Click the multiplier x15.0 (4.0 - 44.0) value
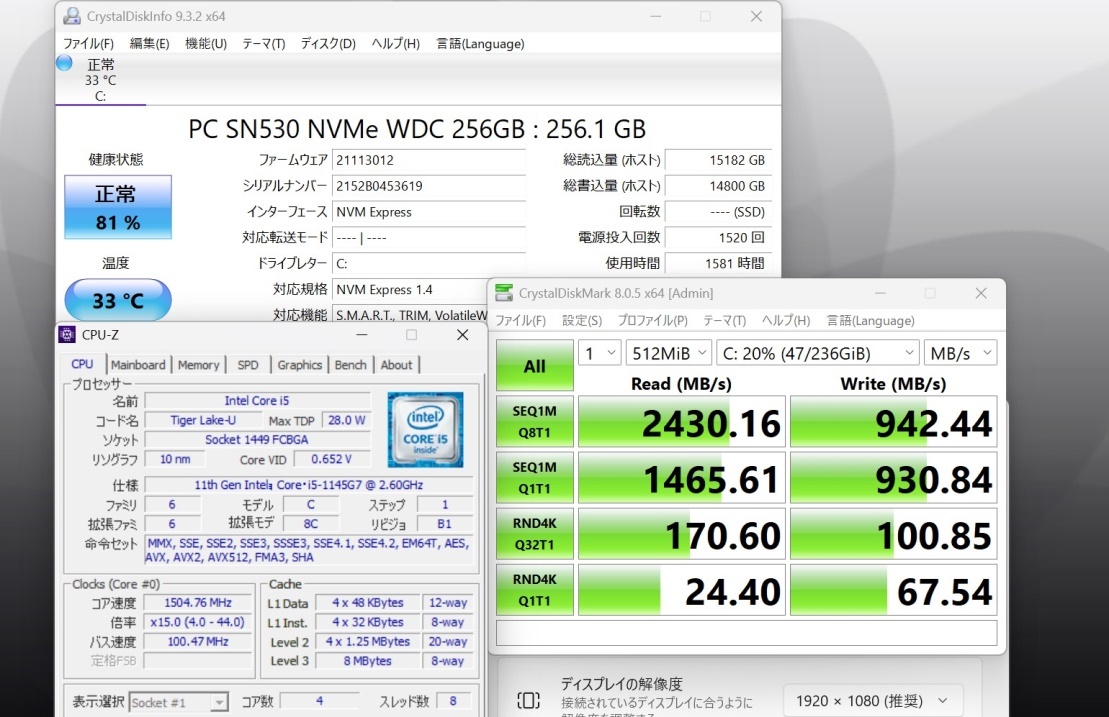The image size is (1109, 717). point(198,622)
